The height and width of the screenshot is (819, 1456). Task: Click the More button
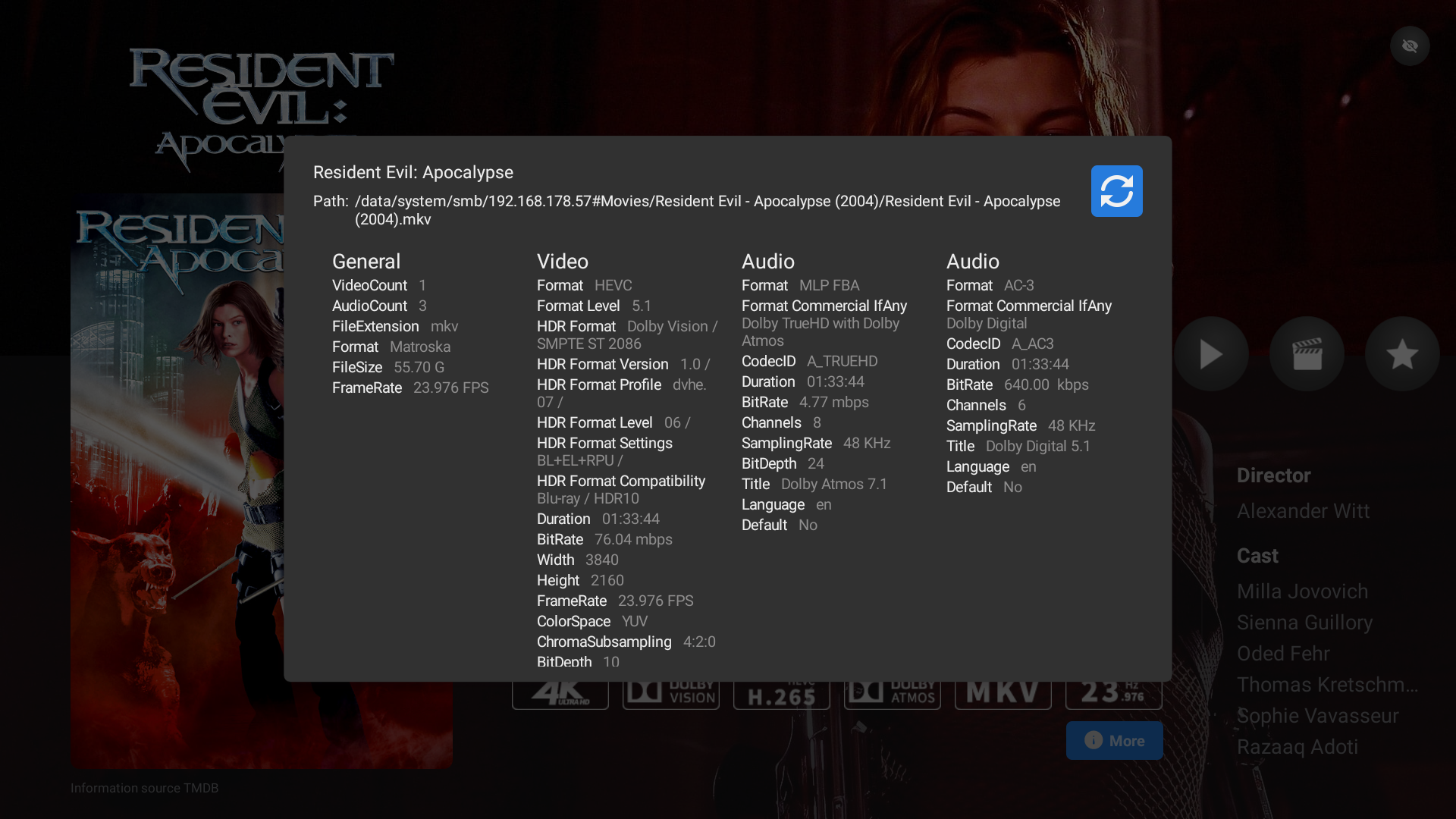tap(1114, 740)
